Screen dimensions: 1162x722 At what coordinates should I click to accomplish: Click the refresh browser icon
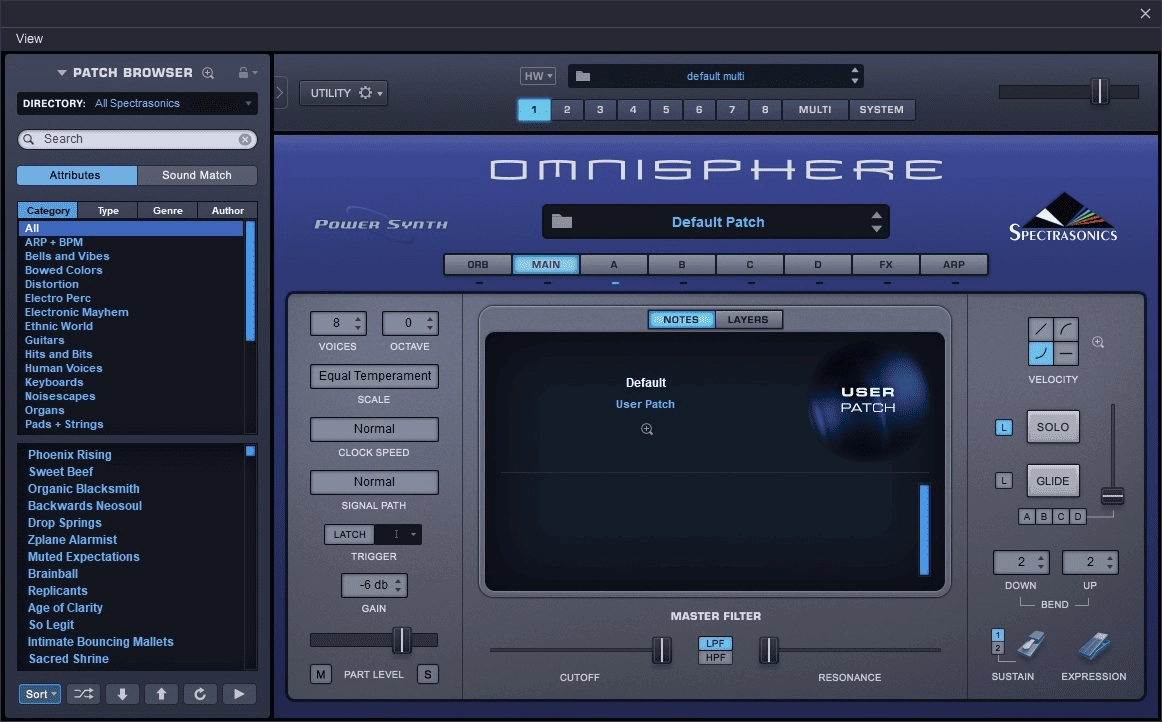pos(200,694)
